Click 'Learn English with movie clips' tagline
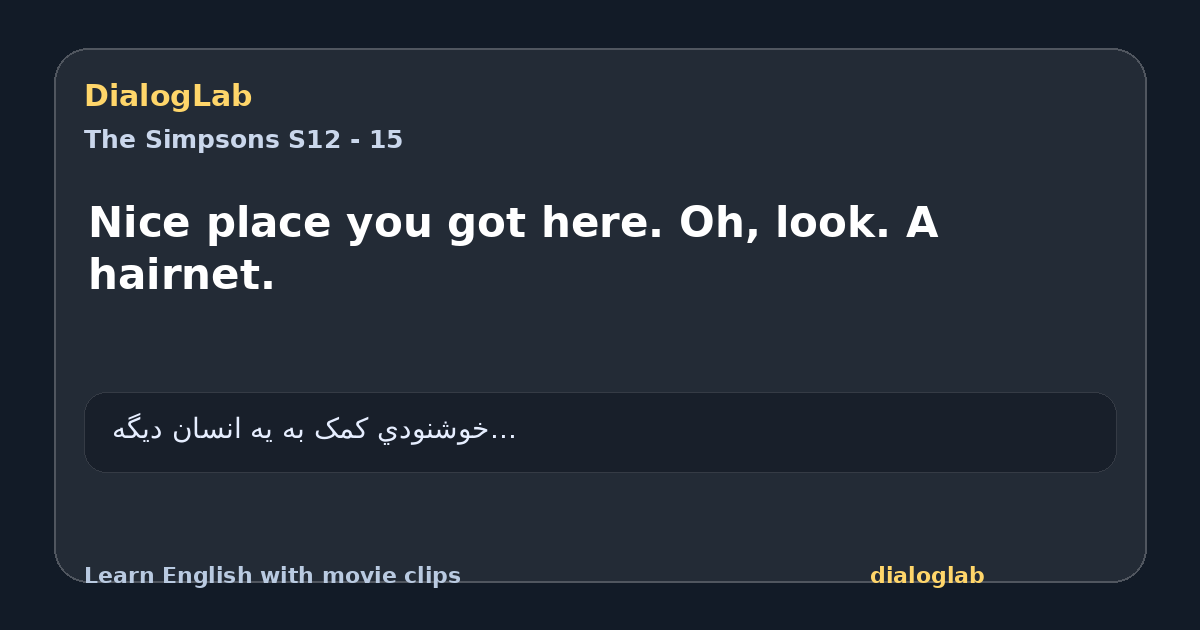The width and height of the screenshot is (1200, 630). [272, 576]
